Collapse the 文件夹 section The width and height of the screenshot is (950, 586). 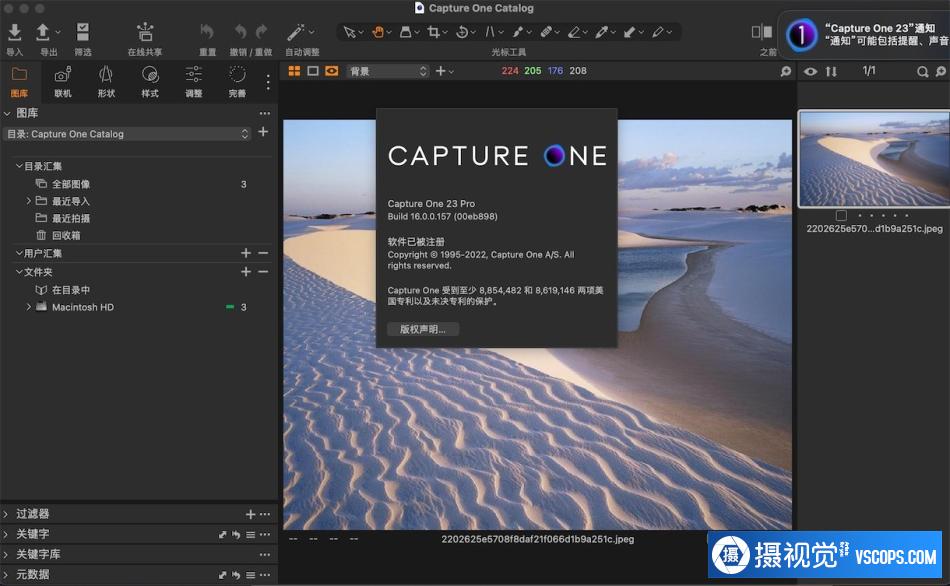19,271
